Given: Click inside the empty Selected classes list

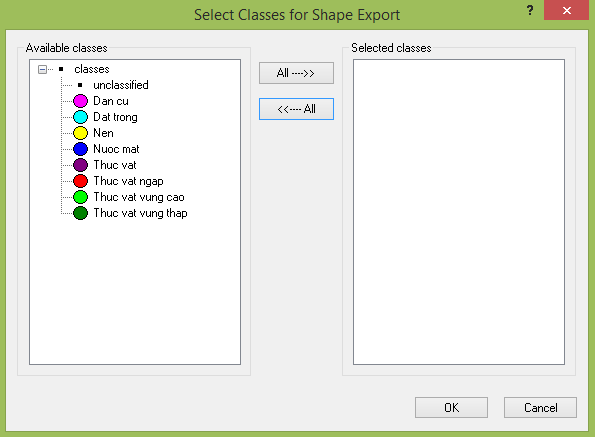Looking at the screenshot, I should tap(459, 212).
